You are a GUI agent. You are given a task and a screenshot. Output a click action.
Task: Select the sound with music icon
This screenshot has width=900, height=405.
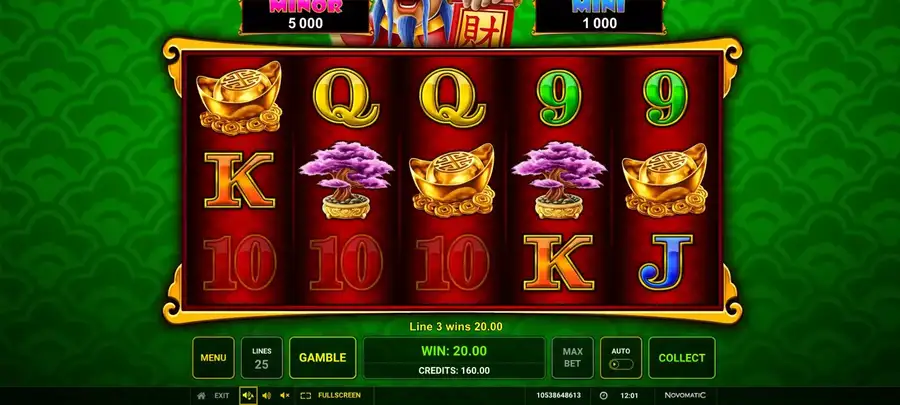point(248,396)
